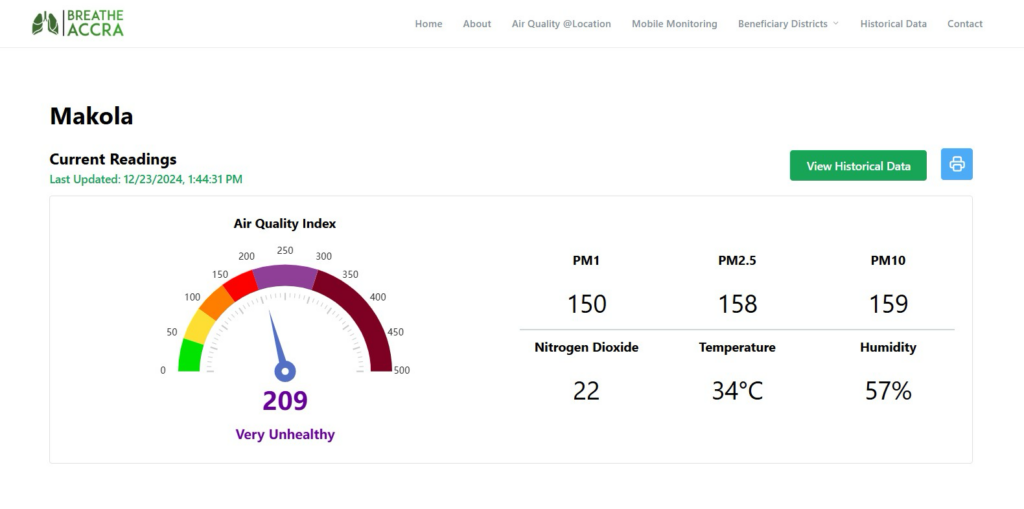This screenshot has width=1024, height=509.
Task: Click the Humidity reading of 57%
Action: 888,391
